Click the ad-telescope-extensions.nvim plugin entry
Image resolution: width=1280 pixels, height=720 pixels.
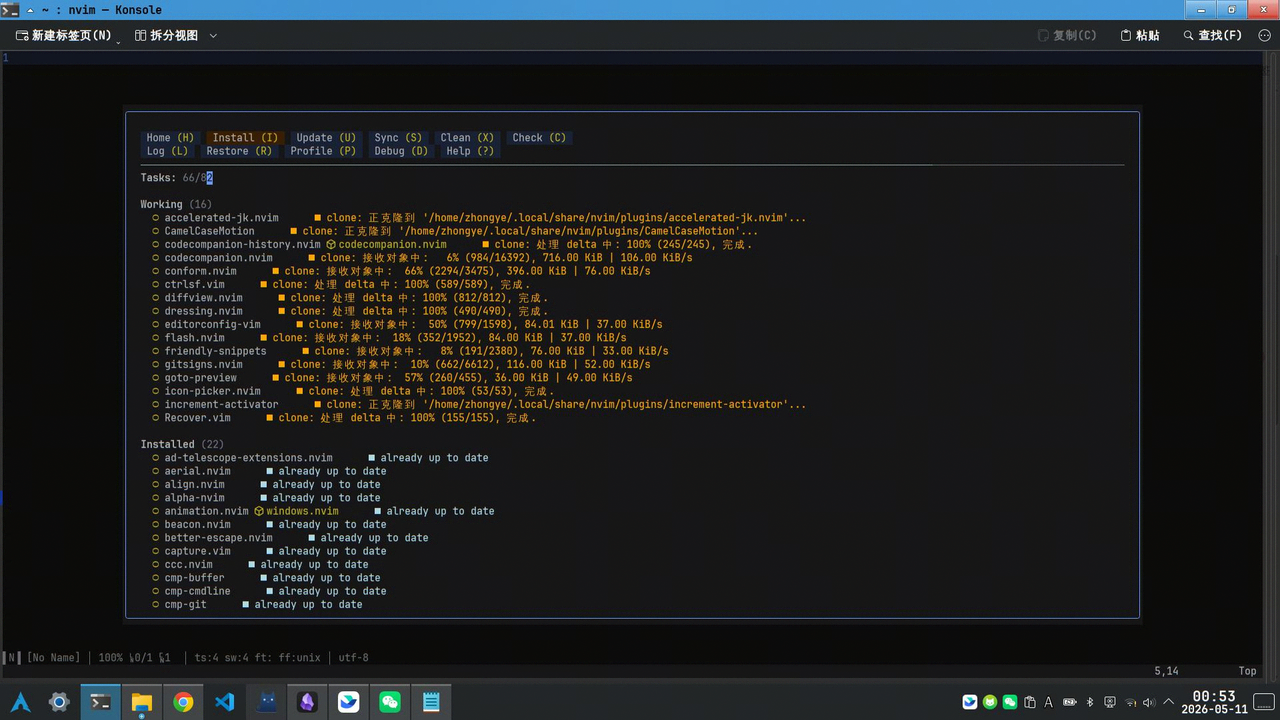click(249, 458)
